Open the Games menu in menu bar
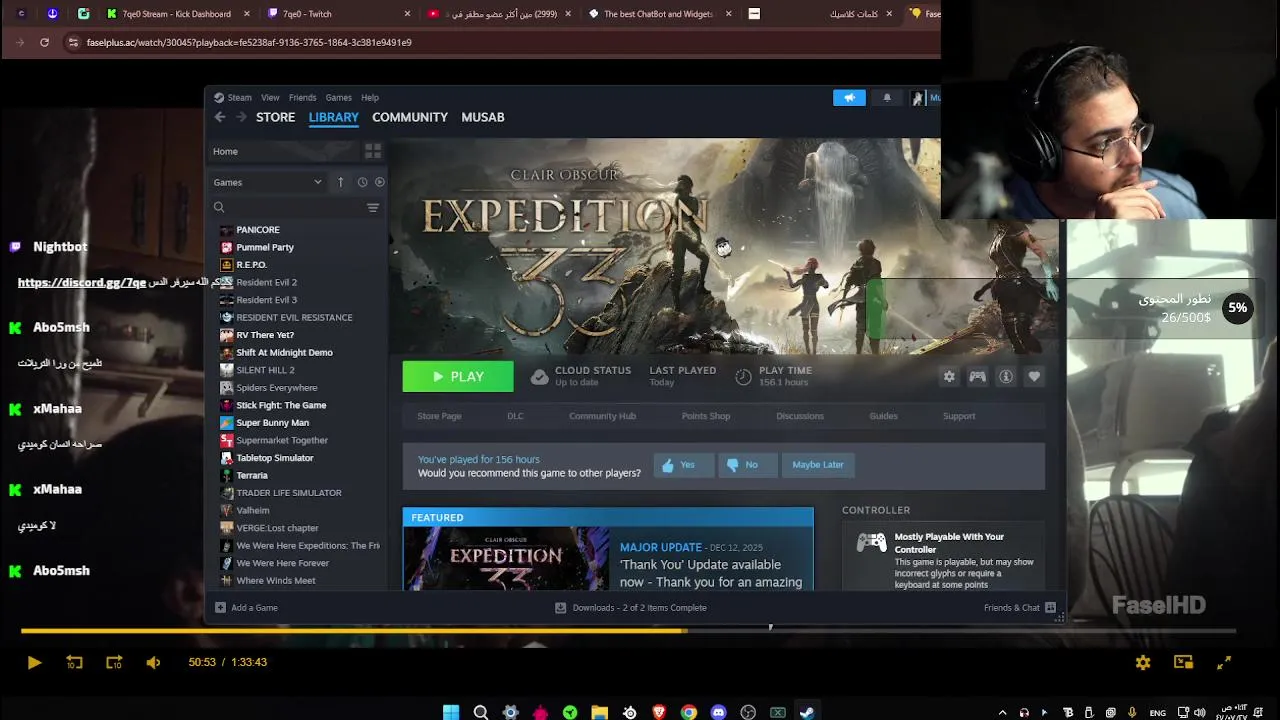 pos(338,98)
